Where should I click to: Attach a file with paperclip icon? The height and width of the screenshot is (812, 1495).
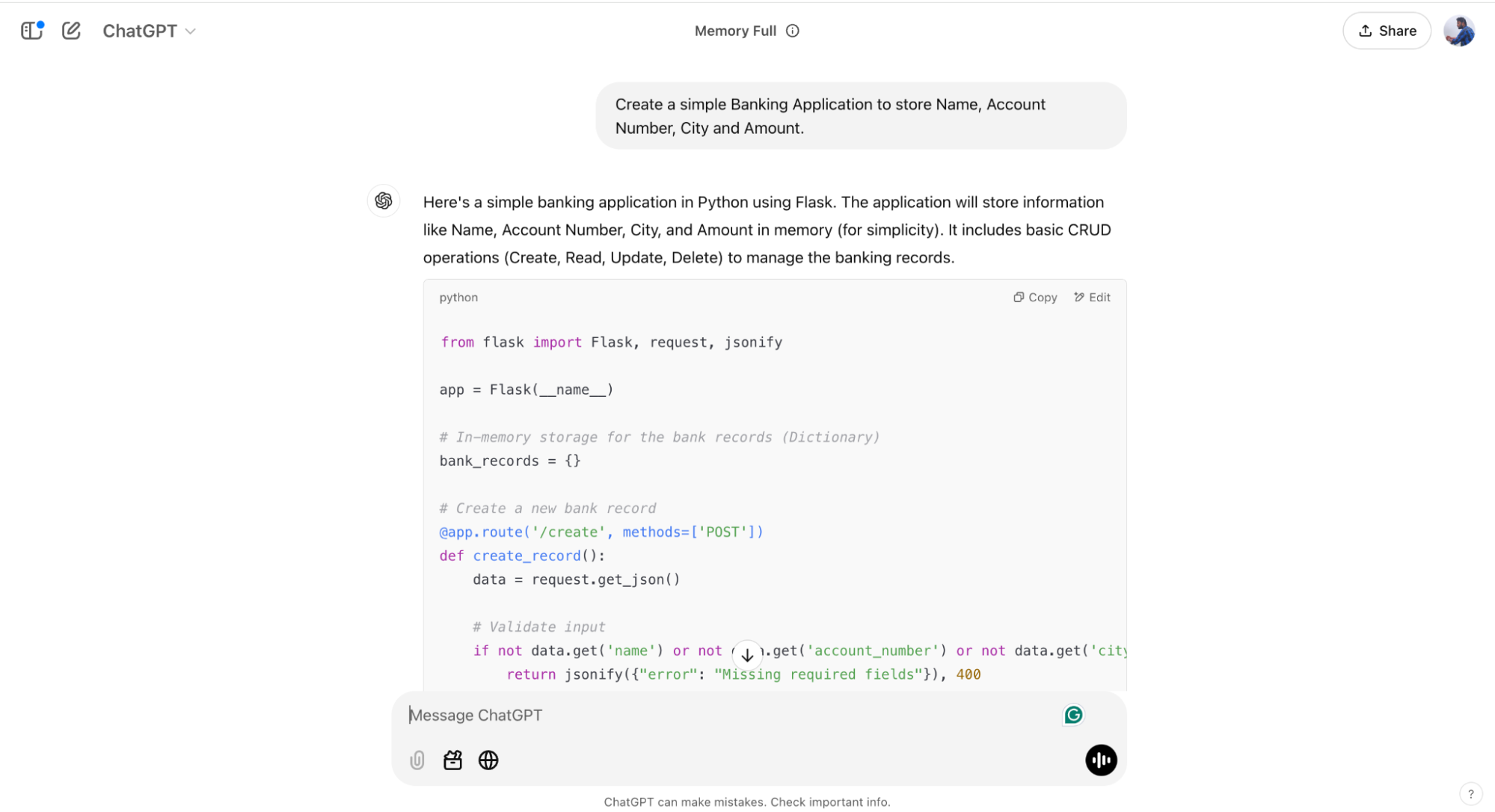[417, 760]
